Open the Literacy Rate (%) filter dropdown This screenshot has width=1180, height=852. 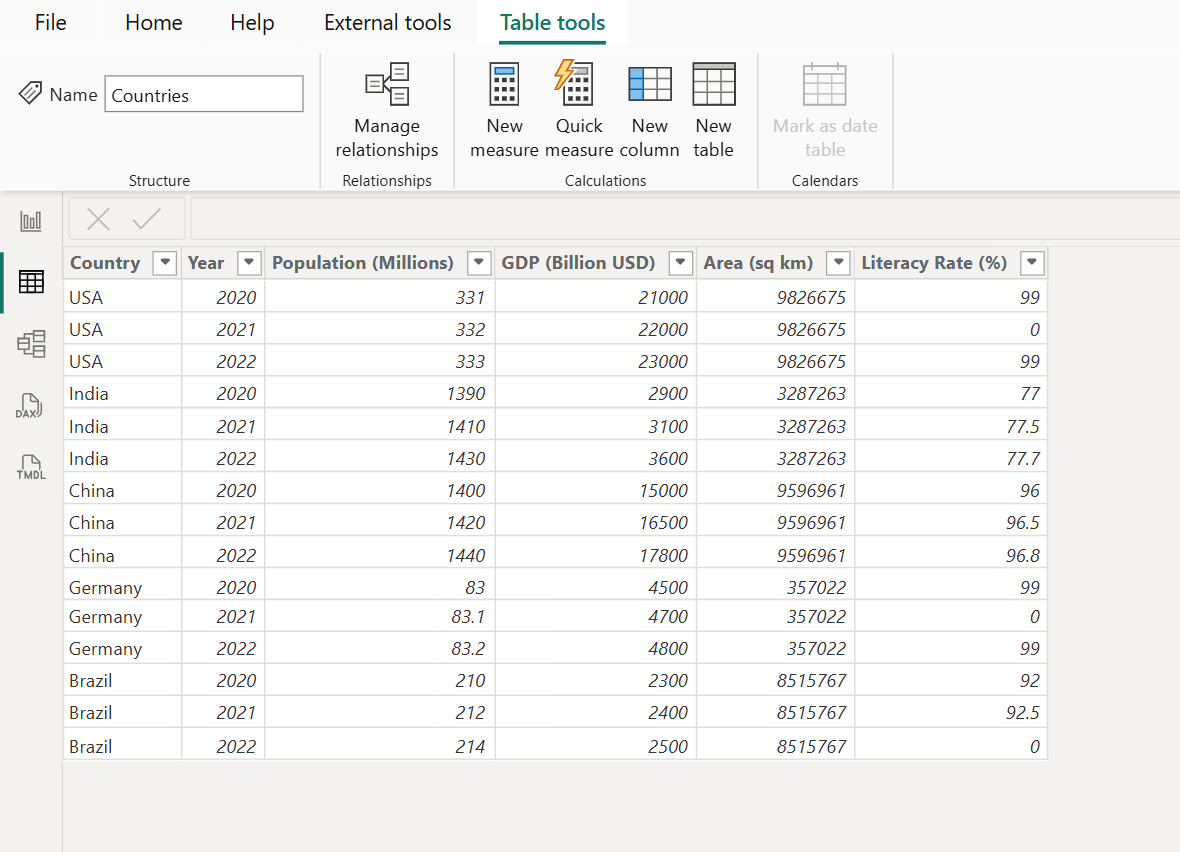click(x=1031, y=263)
